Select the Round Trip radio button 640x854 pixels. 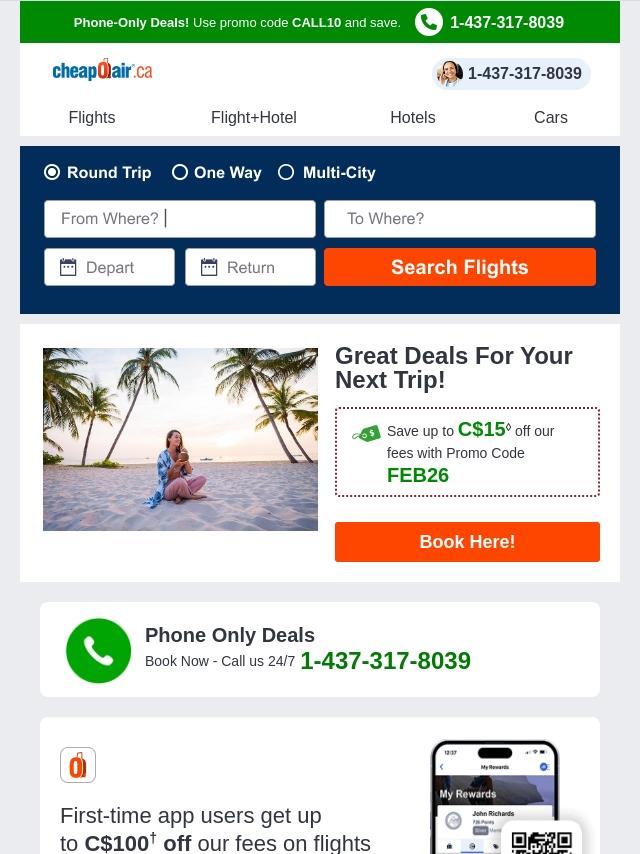[x=52, y=173]
